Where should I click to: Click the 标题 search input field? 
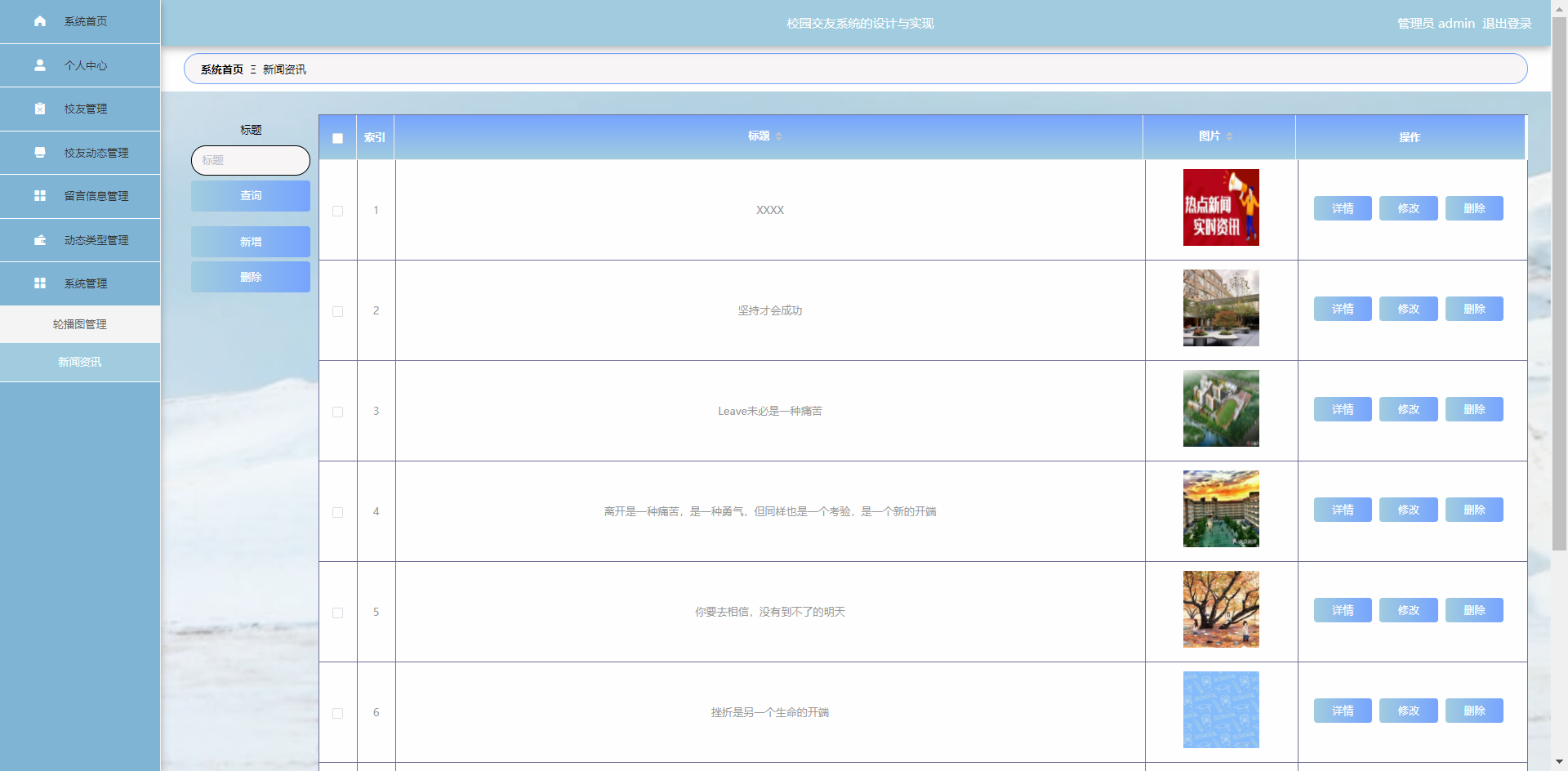pos(251,160)
